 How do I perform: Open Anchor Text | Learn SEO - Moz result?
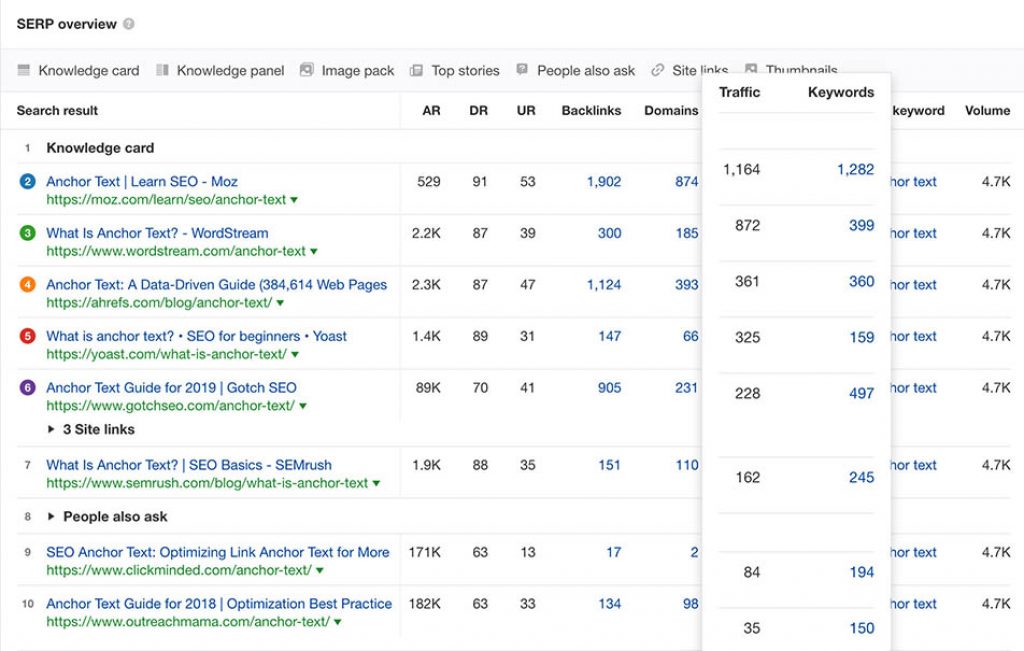(142, 182)
